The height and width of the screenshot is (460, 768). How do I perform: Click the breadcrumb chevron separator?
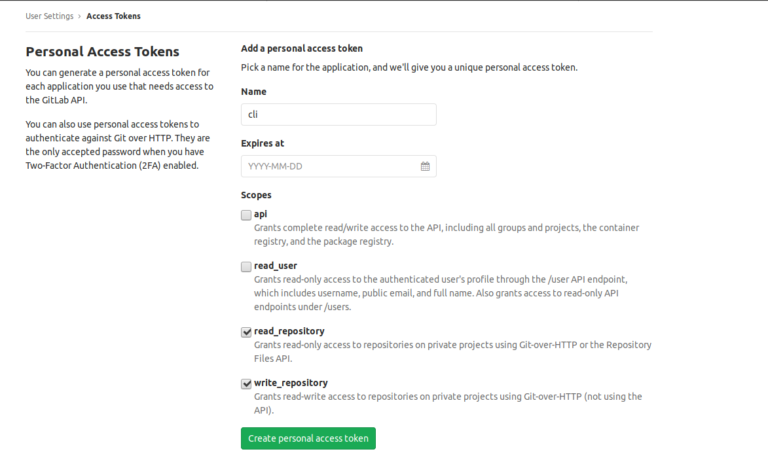pos(80,16)
